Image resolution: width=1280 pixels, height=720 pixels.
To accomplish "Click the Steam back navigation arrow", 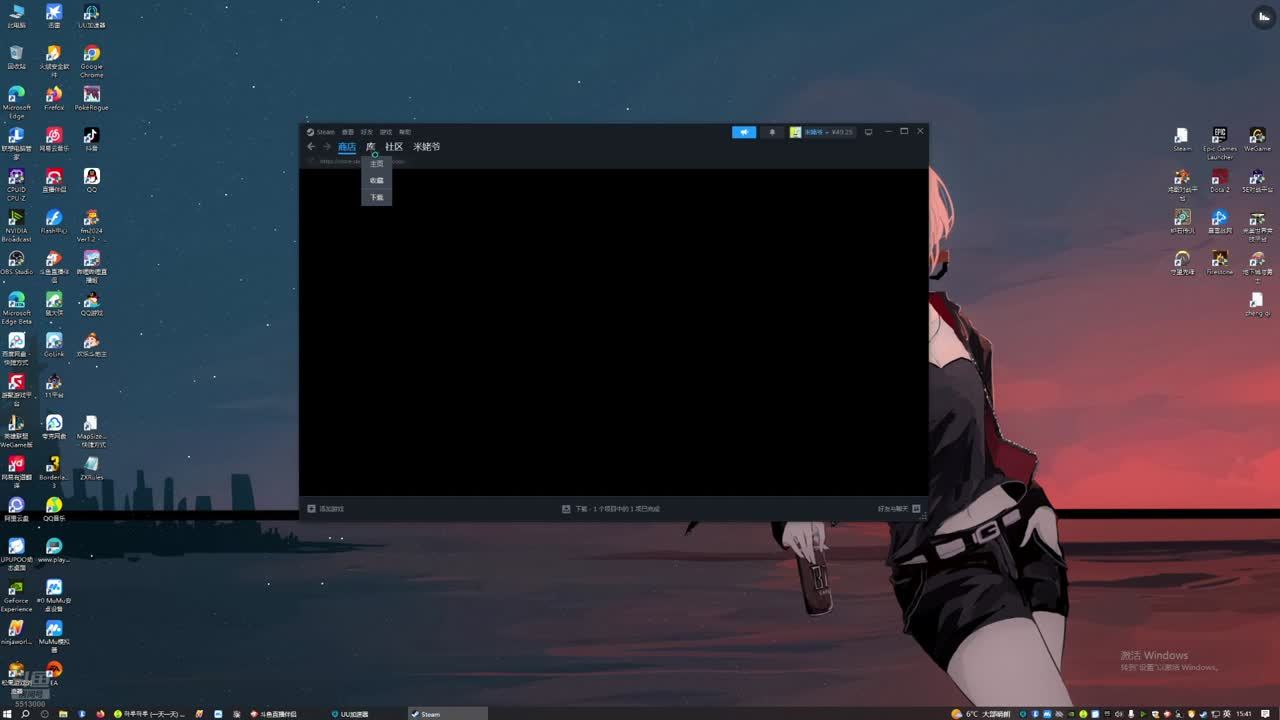I will click(311, 147).
